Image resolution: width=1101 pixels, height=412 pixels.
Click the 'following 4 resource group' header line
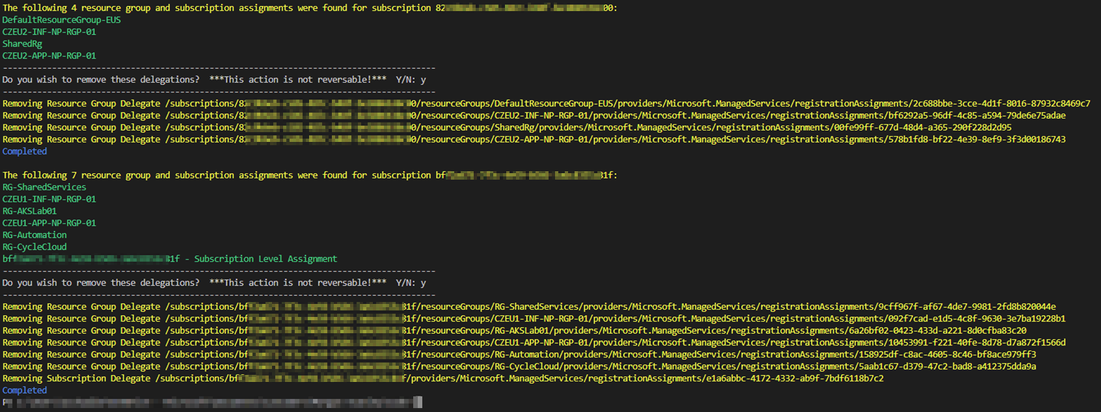pyautogui.click(x=310, y=7)
